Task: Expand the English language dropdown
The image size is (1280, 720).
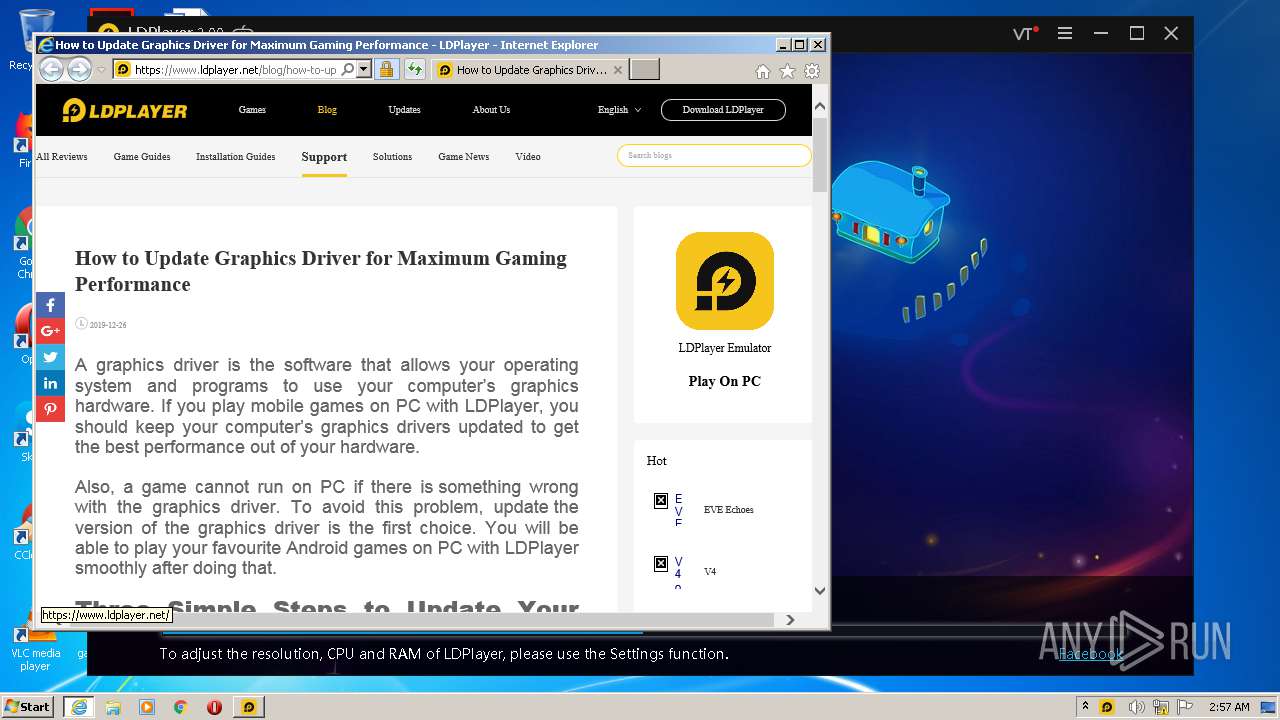Action: 619,110
